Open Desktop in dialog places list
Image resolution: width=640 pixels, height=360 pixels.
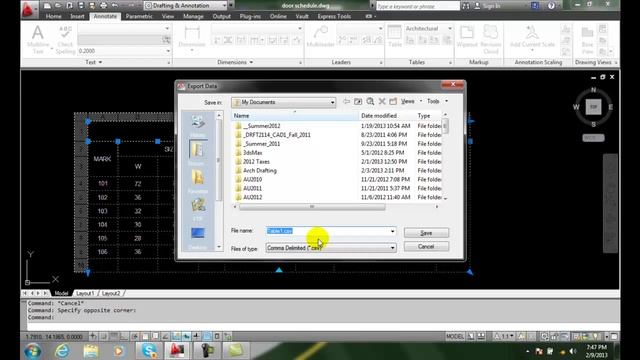click(x=198, y=237)
